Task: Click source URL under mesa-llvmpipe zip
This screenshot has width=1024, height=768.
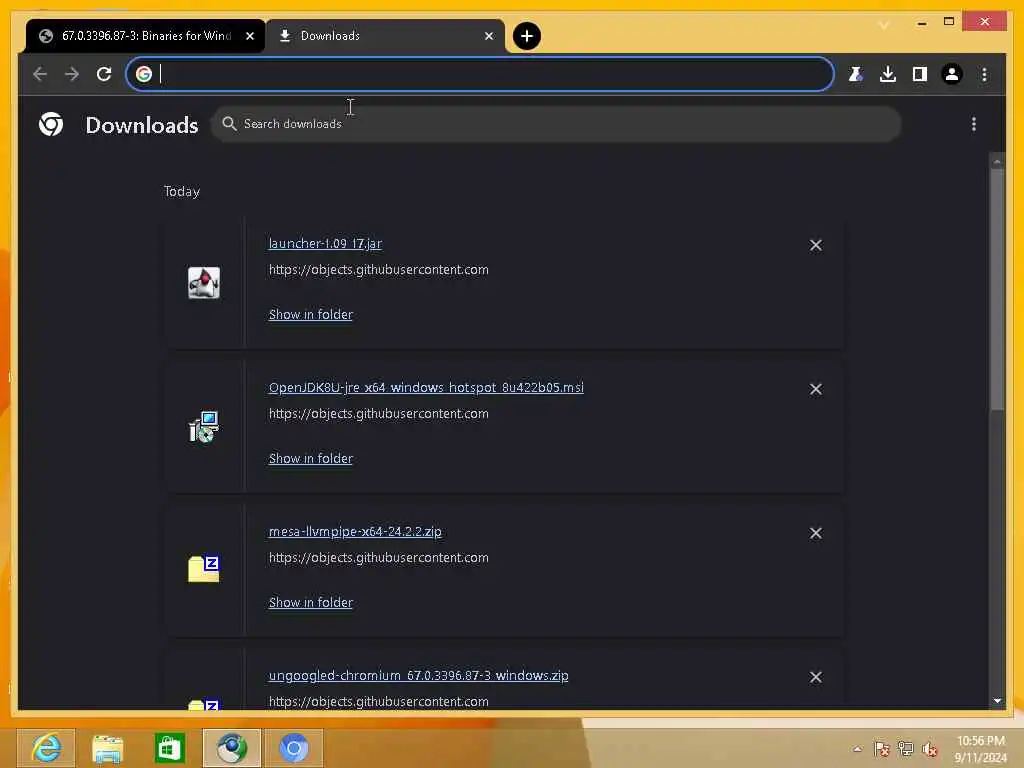Action: (379, 558)
